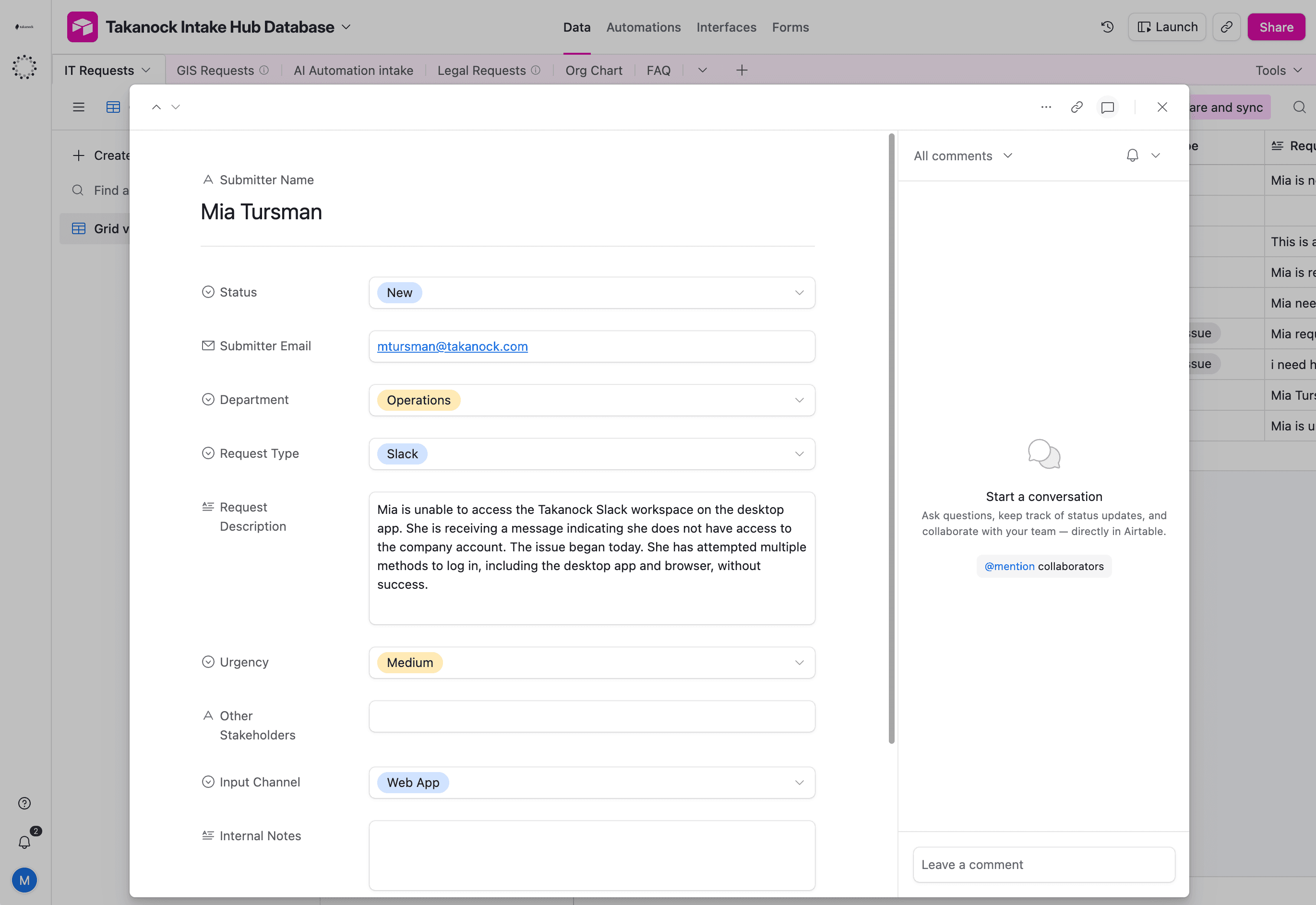
Task: Open the Org Chart table tab
Action: coord(594,71)
